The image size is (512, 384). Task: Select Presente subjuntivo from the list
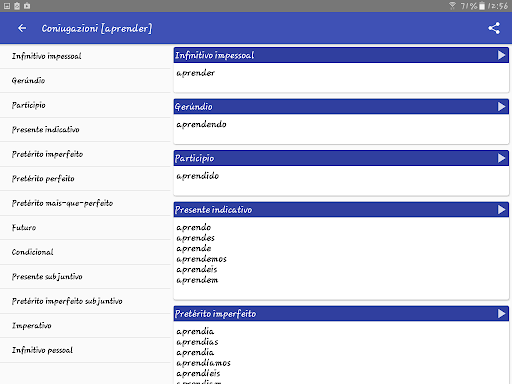(x=85, y=277)
